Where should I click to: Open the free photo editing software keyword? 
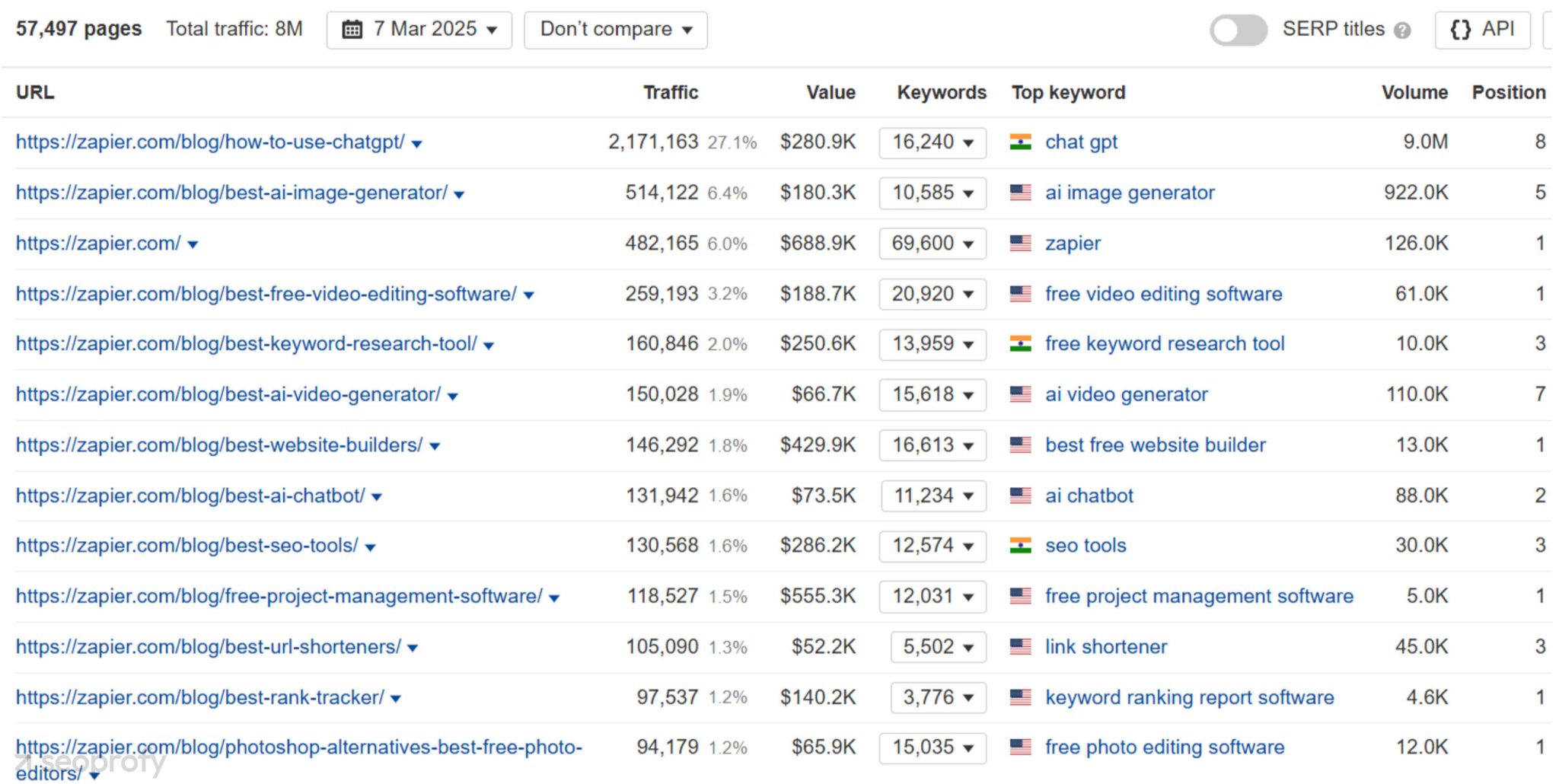1165,747
